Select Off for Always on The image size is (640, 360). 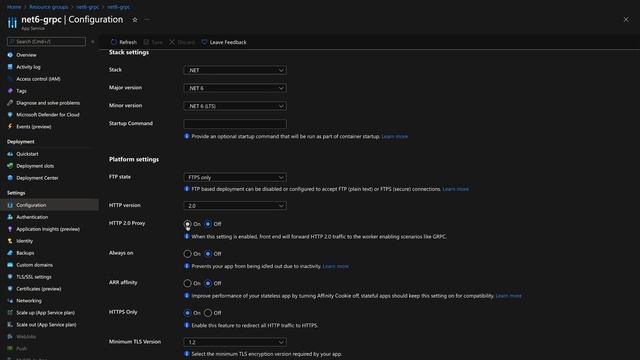click(208, 254)
